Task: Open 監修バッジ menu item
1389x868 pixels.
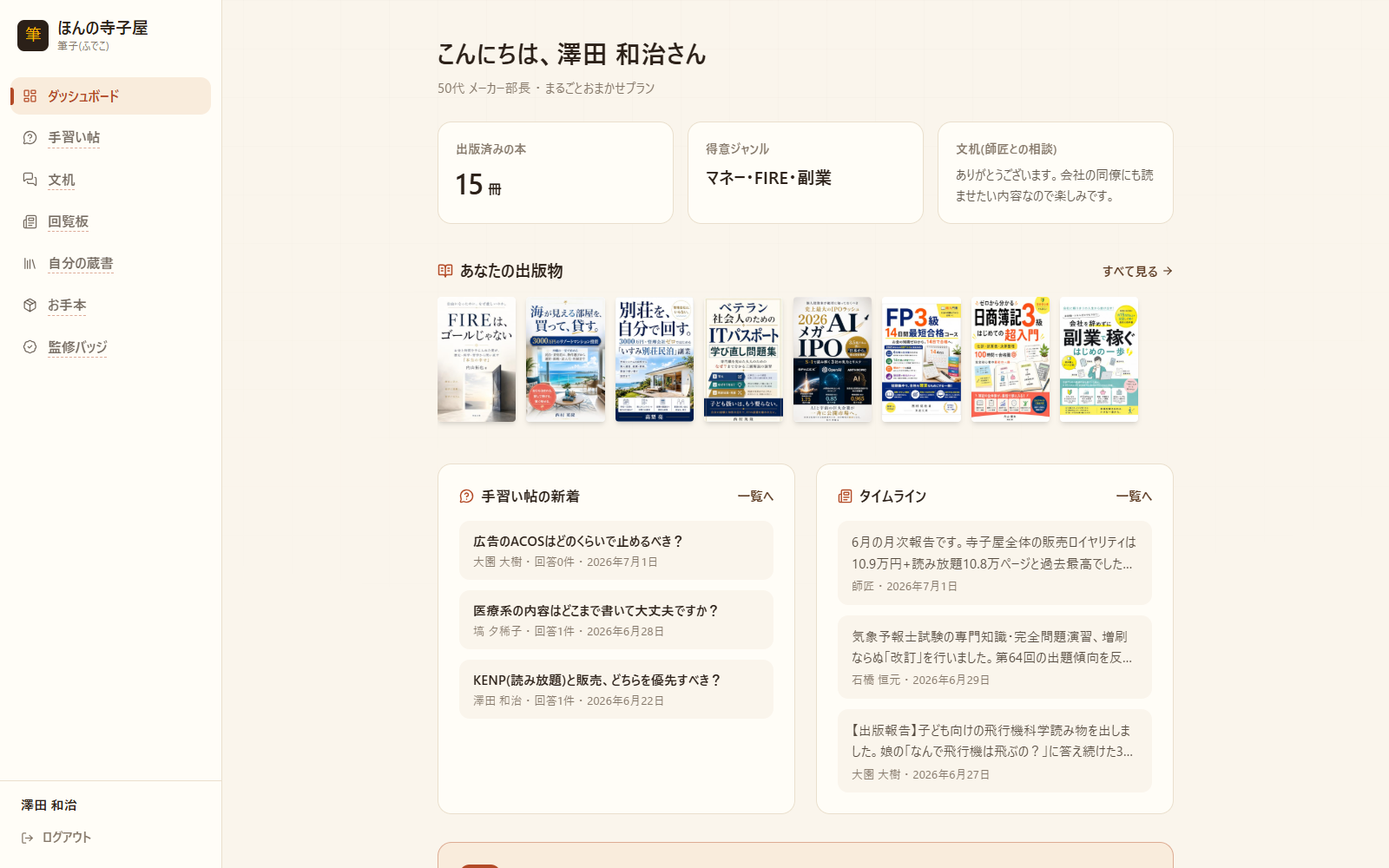Action: click(111, 346)
